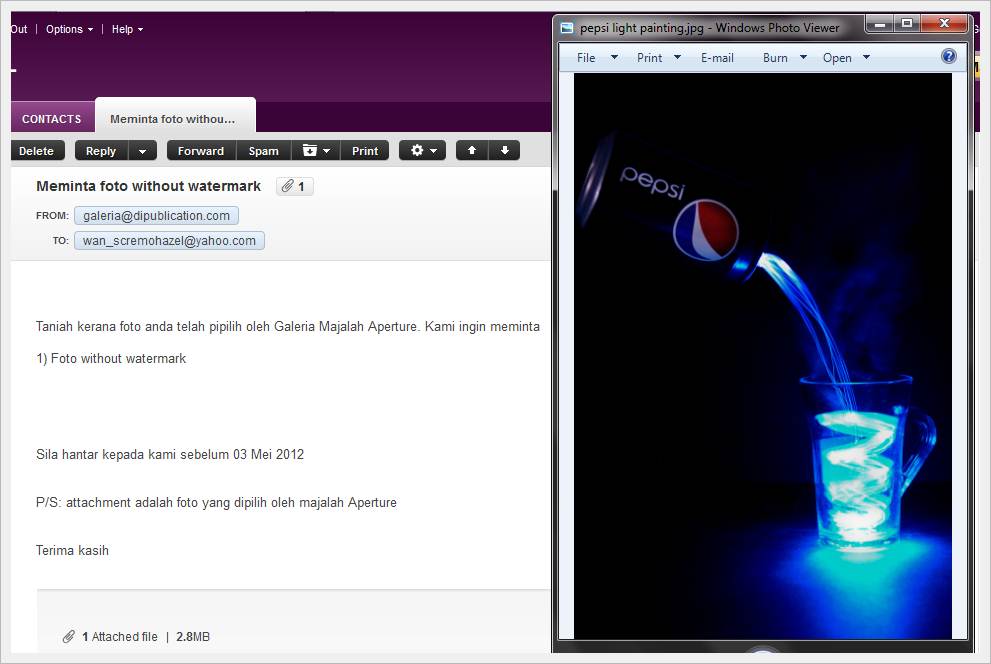This screenshot has height=664, width=991.
Task: Click the P/S attachment note line
Action: point(217,502)
